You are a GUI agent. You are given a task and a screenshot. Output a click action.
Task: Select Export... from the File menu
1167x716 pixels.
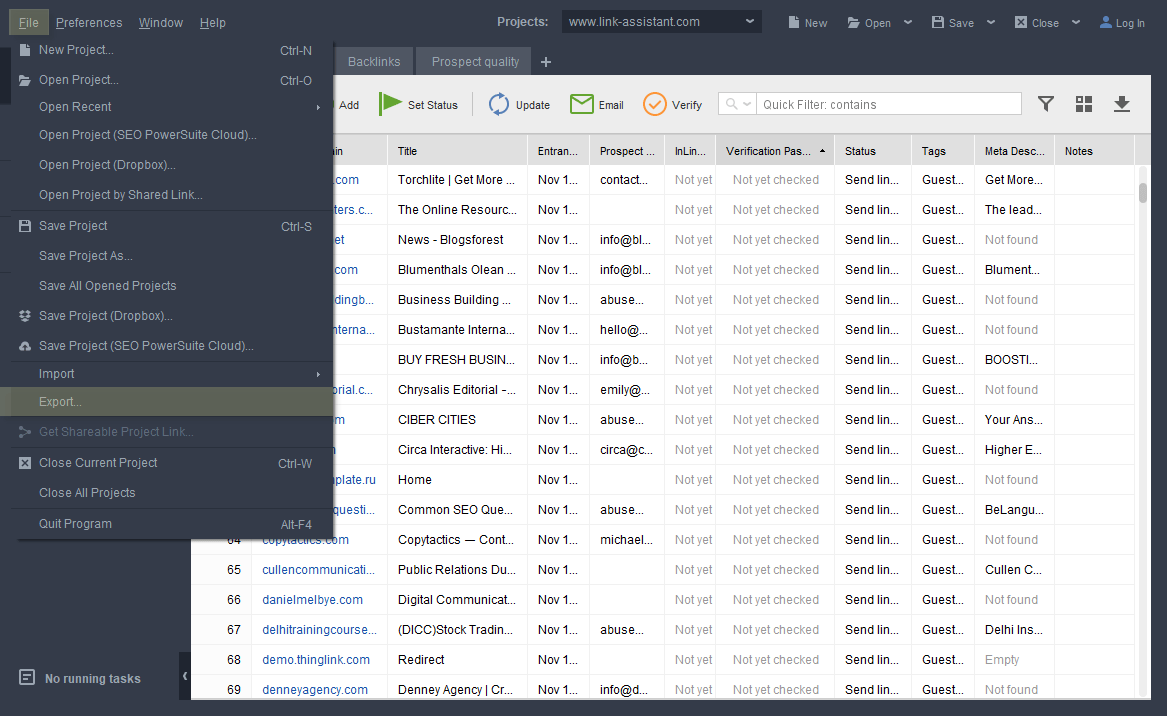[x=61, y=402]
